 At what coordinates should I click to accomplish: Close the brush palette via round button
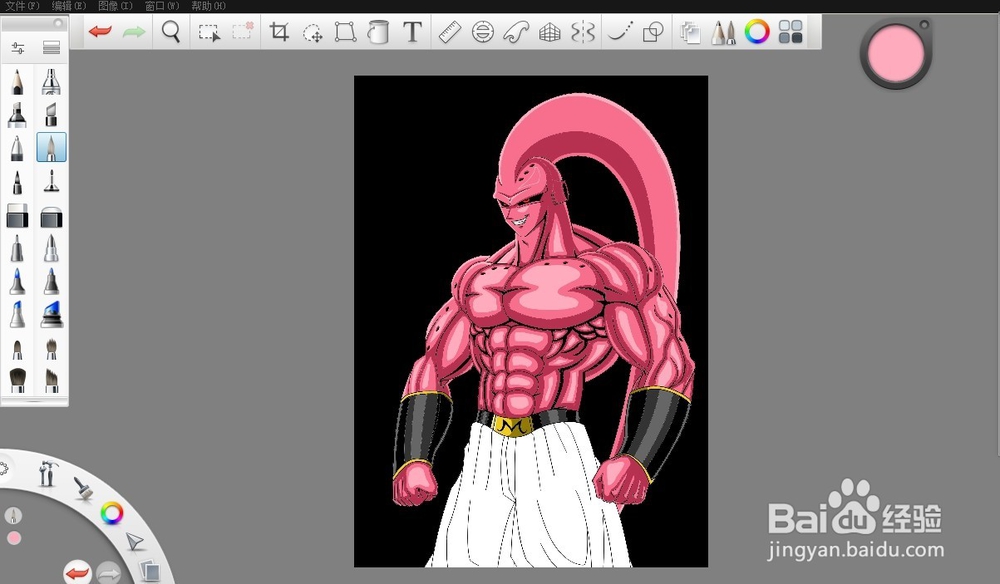[57, 23]
